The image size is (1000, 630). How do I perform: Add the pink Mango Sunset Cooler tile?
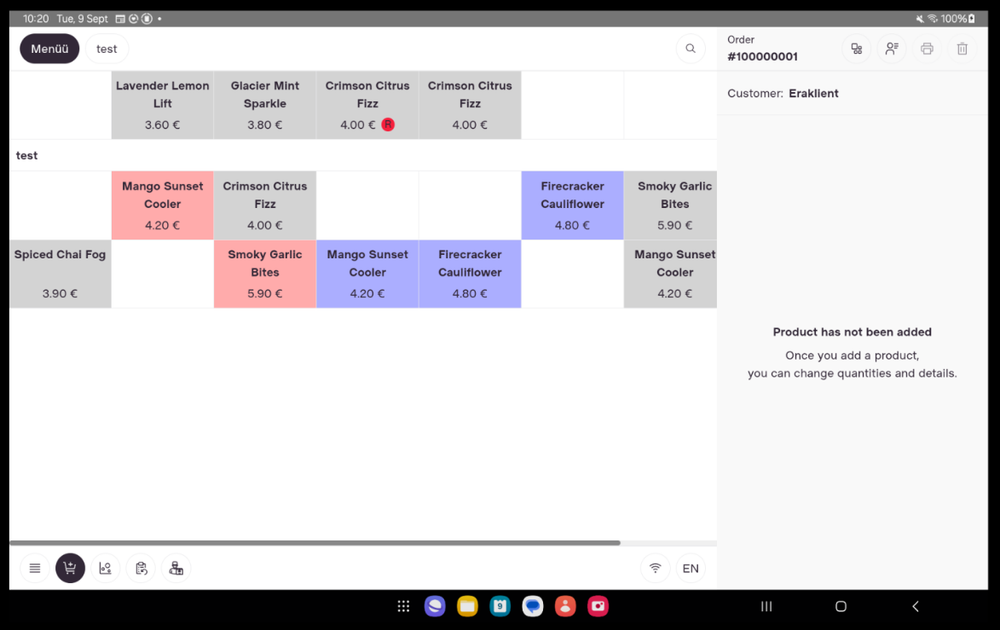click(163, 205)
